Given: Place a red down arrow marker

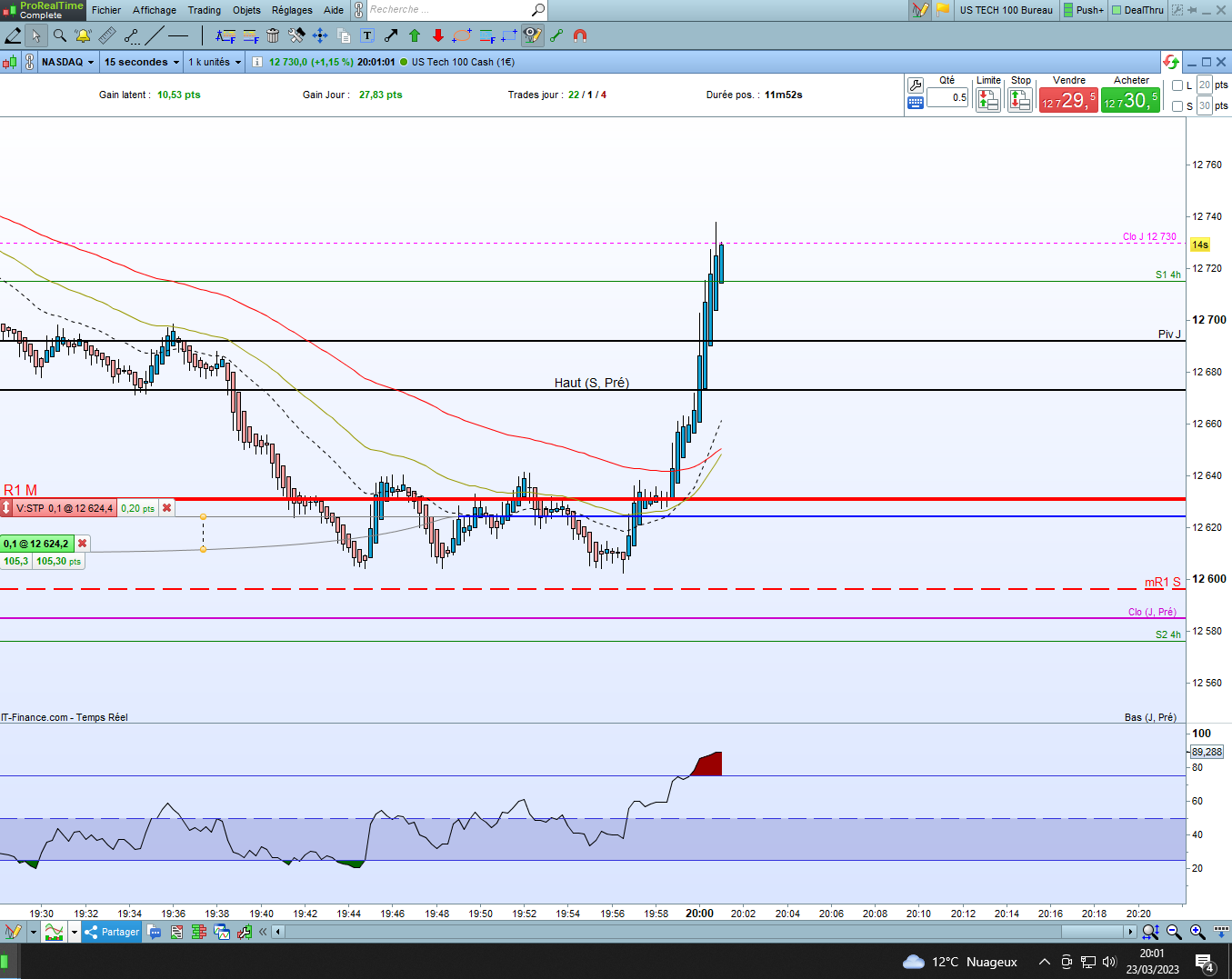Looking at the screenshot, I should (x=438, y=35).
